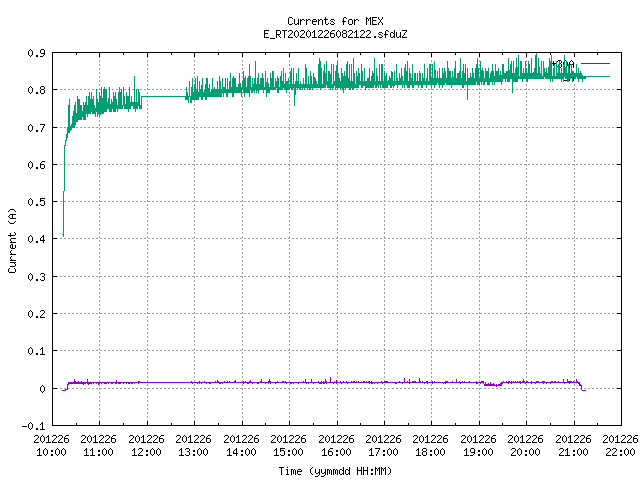Click the x-axis tick label 201226 12:00
The width and height of the screenshot is (640, 480).
tap(146, 446)
